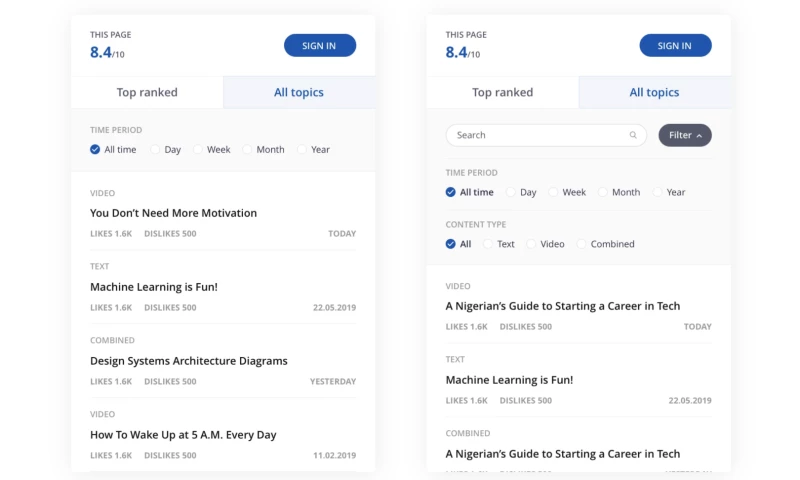This screenshot has height=480, width=800.
Task: Select Top ranked tab in right panel
Action: click(x=502, y=92)
